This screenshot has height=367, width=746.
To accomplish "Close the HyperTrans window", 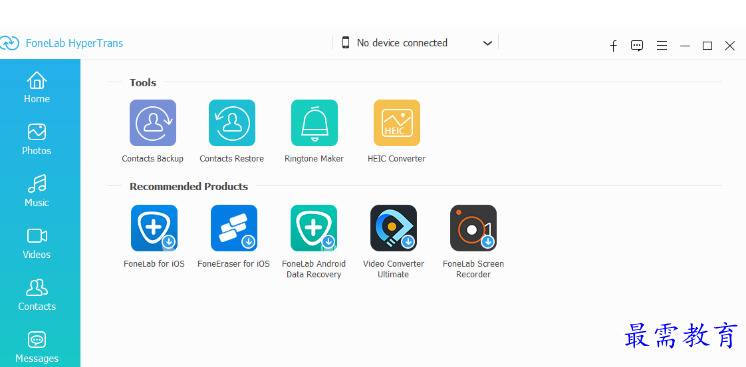I will click(x=730, y=46).
